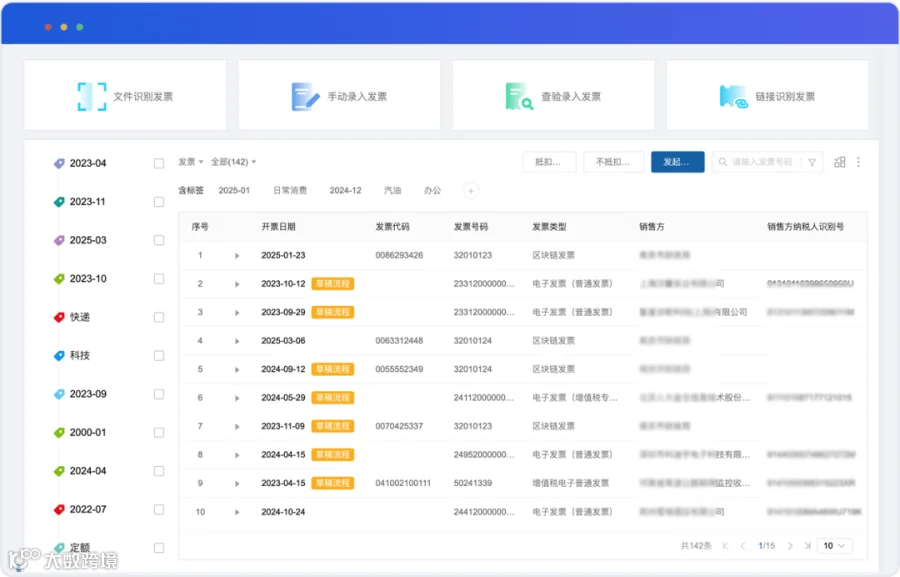900x577 pixels.
Task: Select the 办公 tag filter
Action: 433,191
